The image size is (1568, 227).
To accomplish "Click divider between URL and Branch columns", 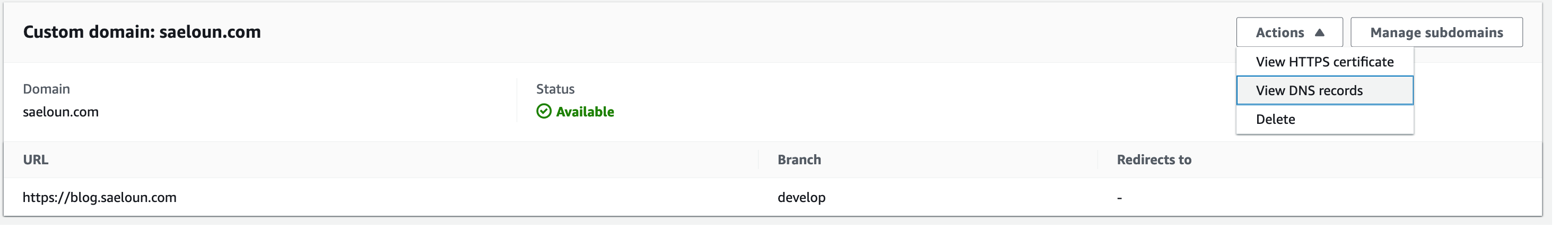I will click(758, 159).
